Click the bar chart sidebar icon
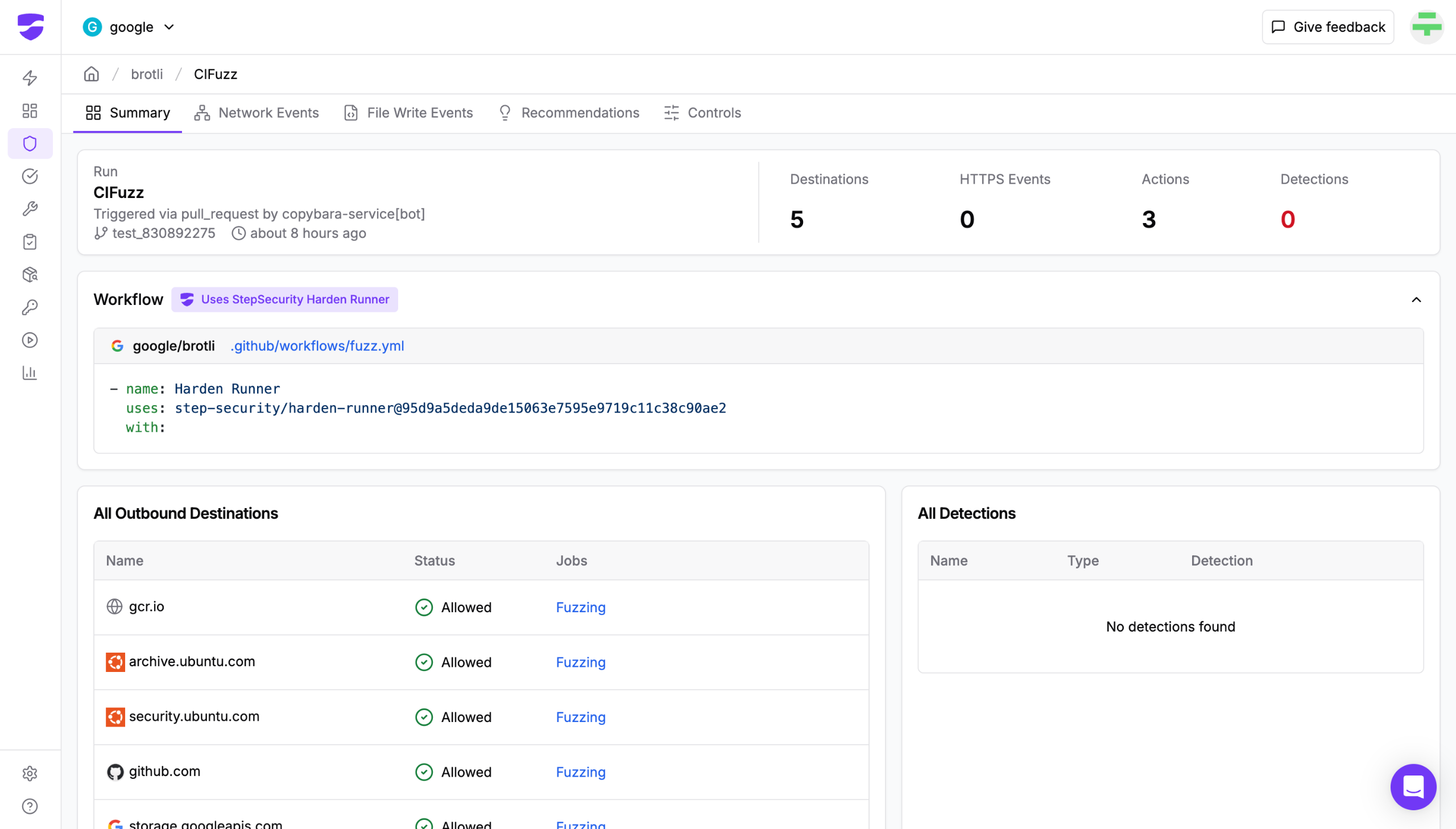Viewport: 1456px width, 829px height. click(30, 373)
